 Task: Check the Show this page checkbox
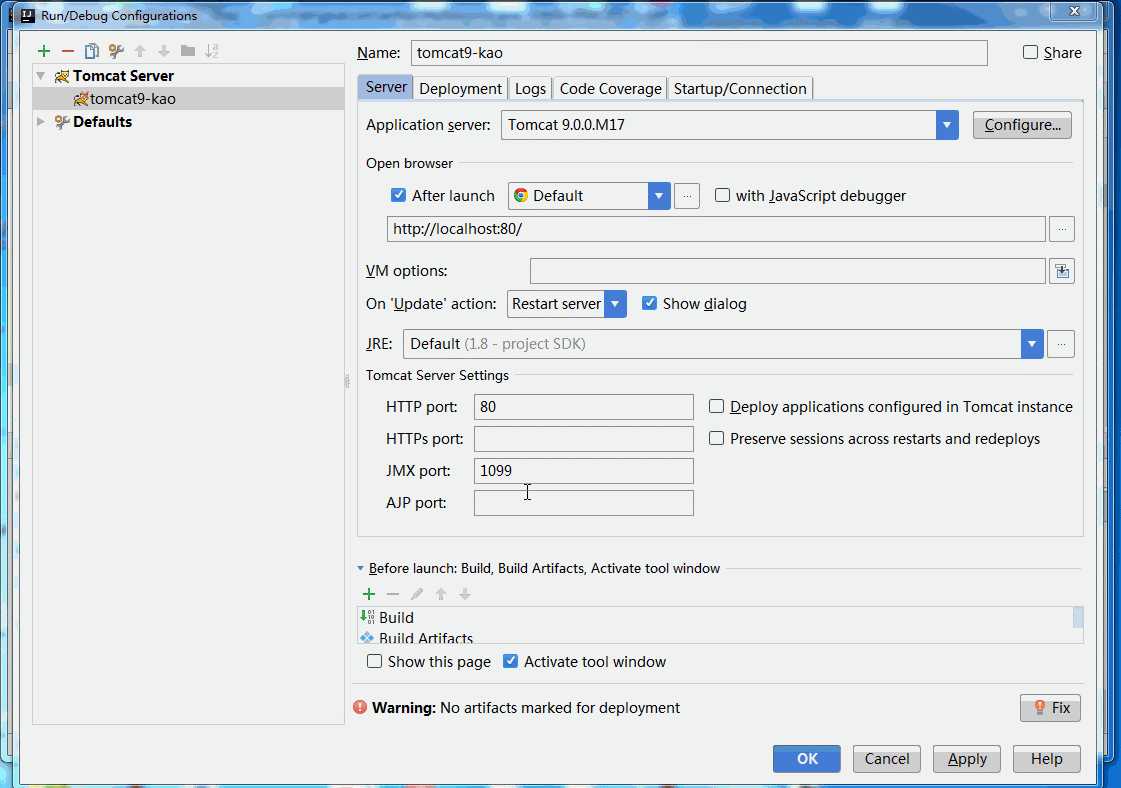pyautogui.click(x=375, y=661)
